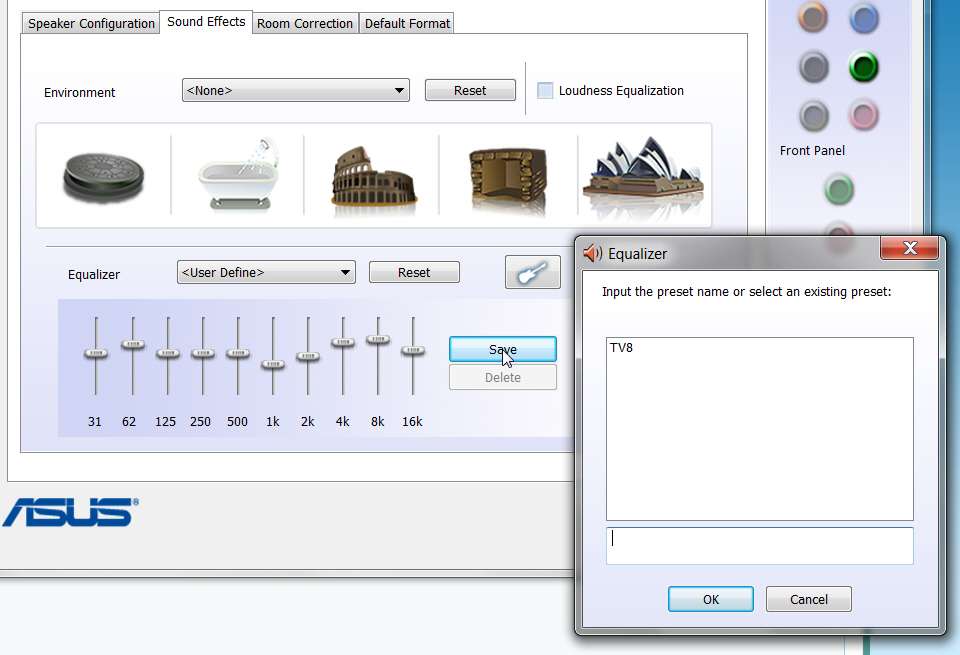Click the preset name input field
Image resolution: width=960 pixels, height=655 pixels.
(x=760, y=546)
